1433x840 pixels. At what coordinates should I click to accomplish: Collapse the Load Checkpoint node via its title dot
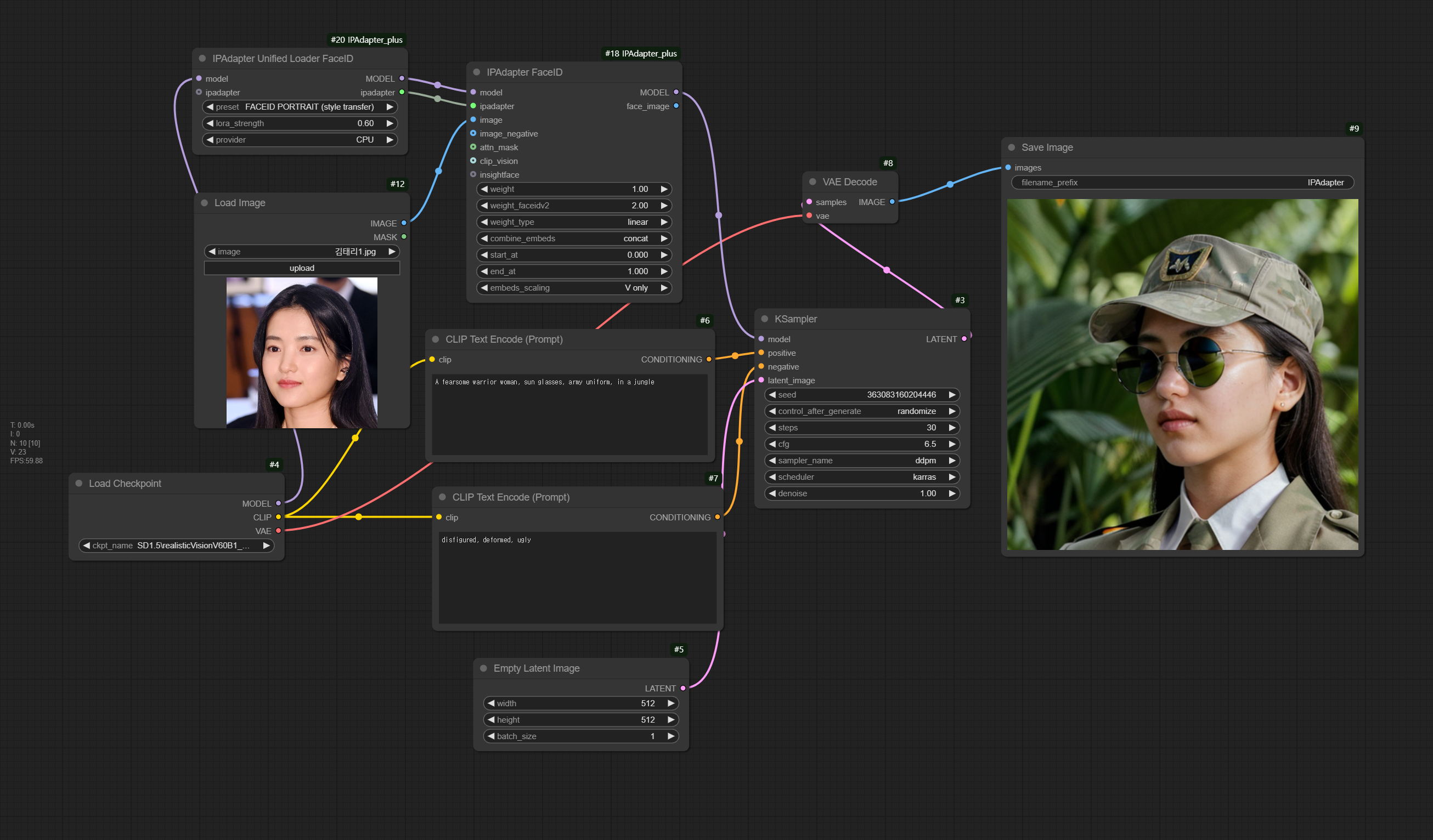[78, 483]
